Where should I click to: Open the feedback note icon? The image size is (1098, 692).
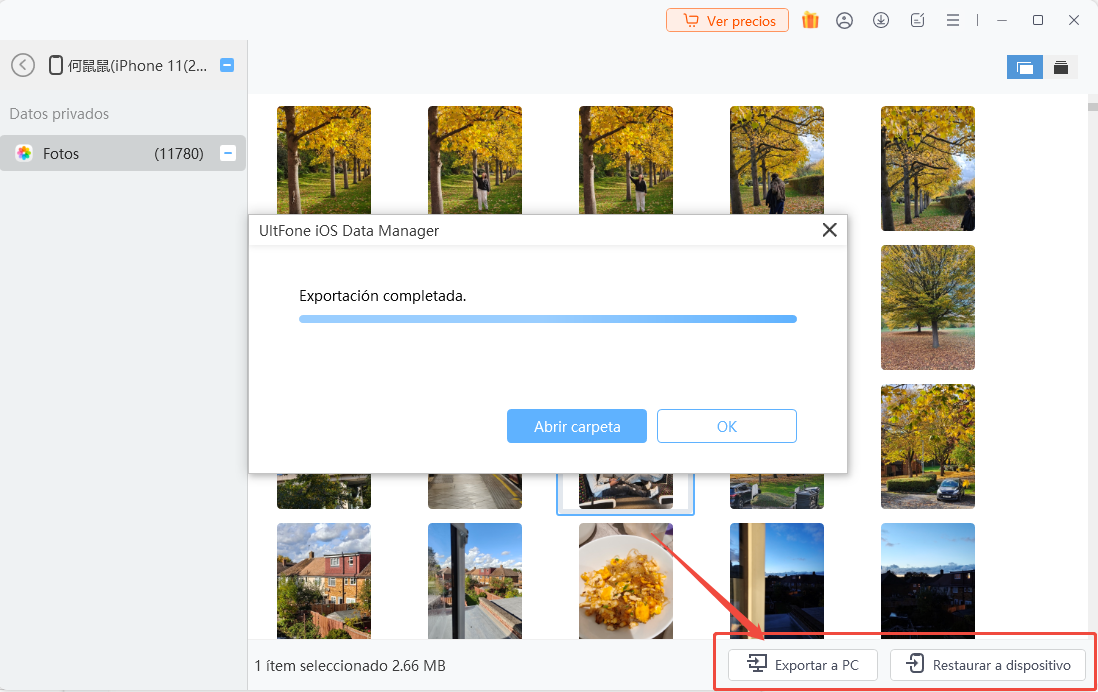click(917, 20)
